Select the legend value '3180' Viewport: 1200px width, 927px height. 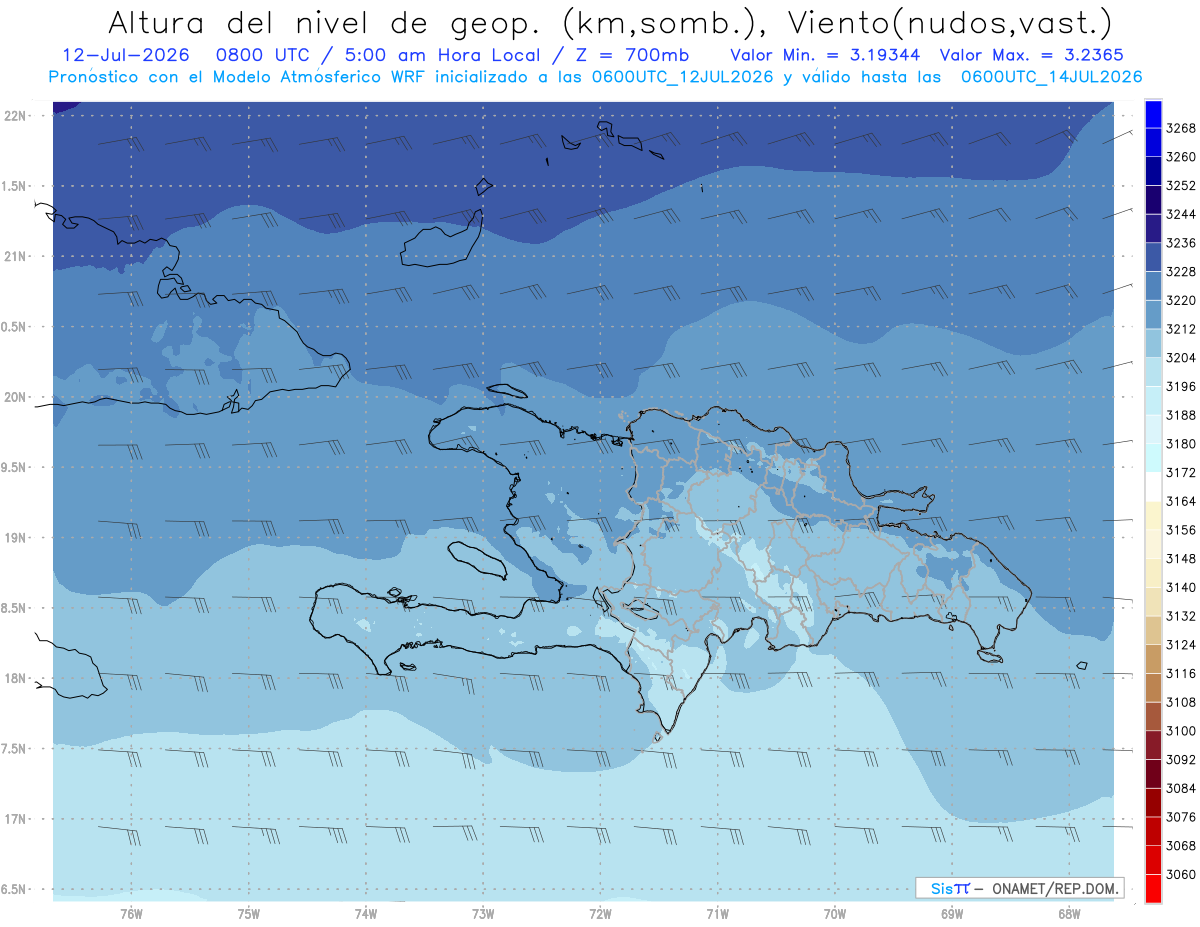coord(1181,444)
